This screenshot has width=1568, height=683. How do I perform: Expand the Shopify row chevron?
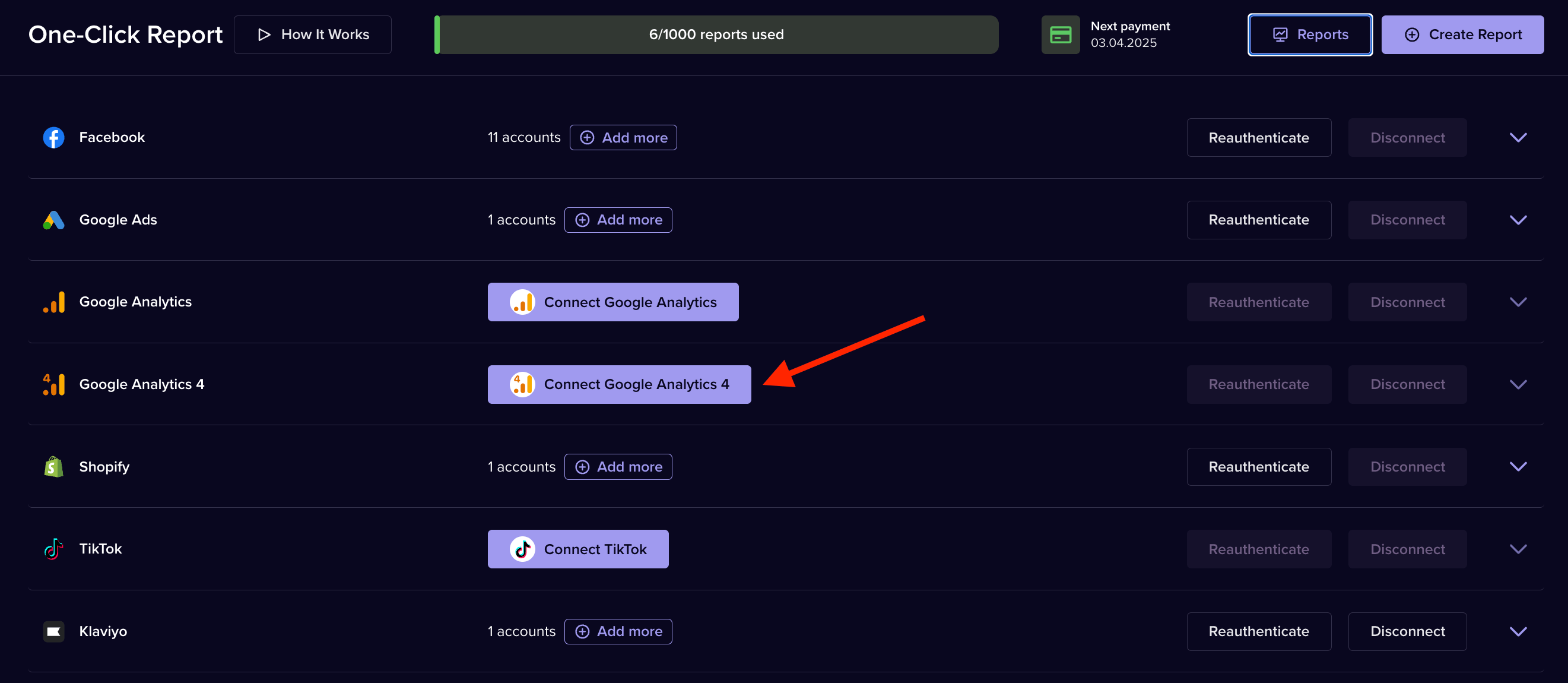click(x=1518, y=467)
